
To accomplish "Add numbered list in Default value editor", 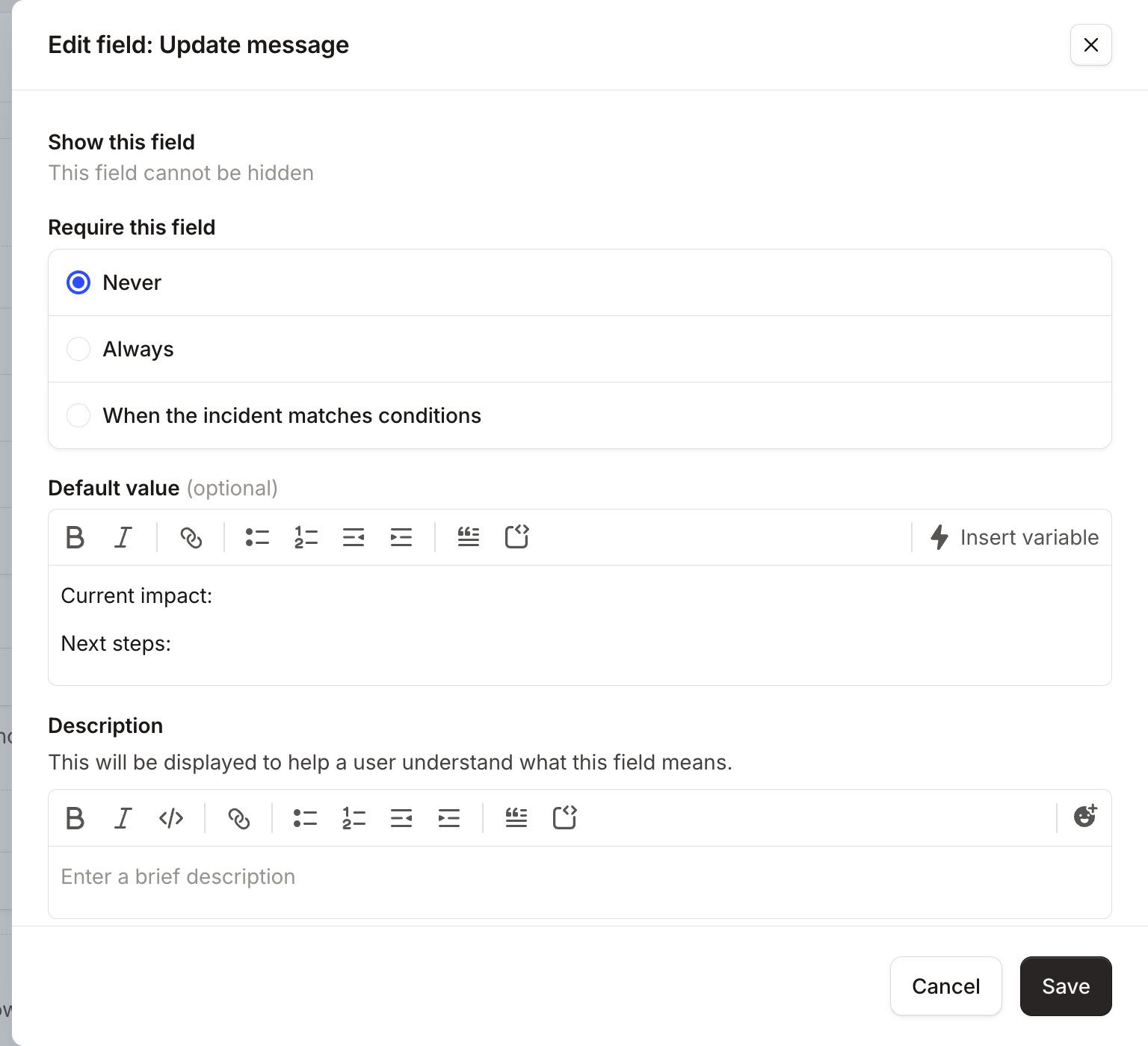I will [306, 537].
